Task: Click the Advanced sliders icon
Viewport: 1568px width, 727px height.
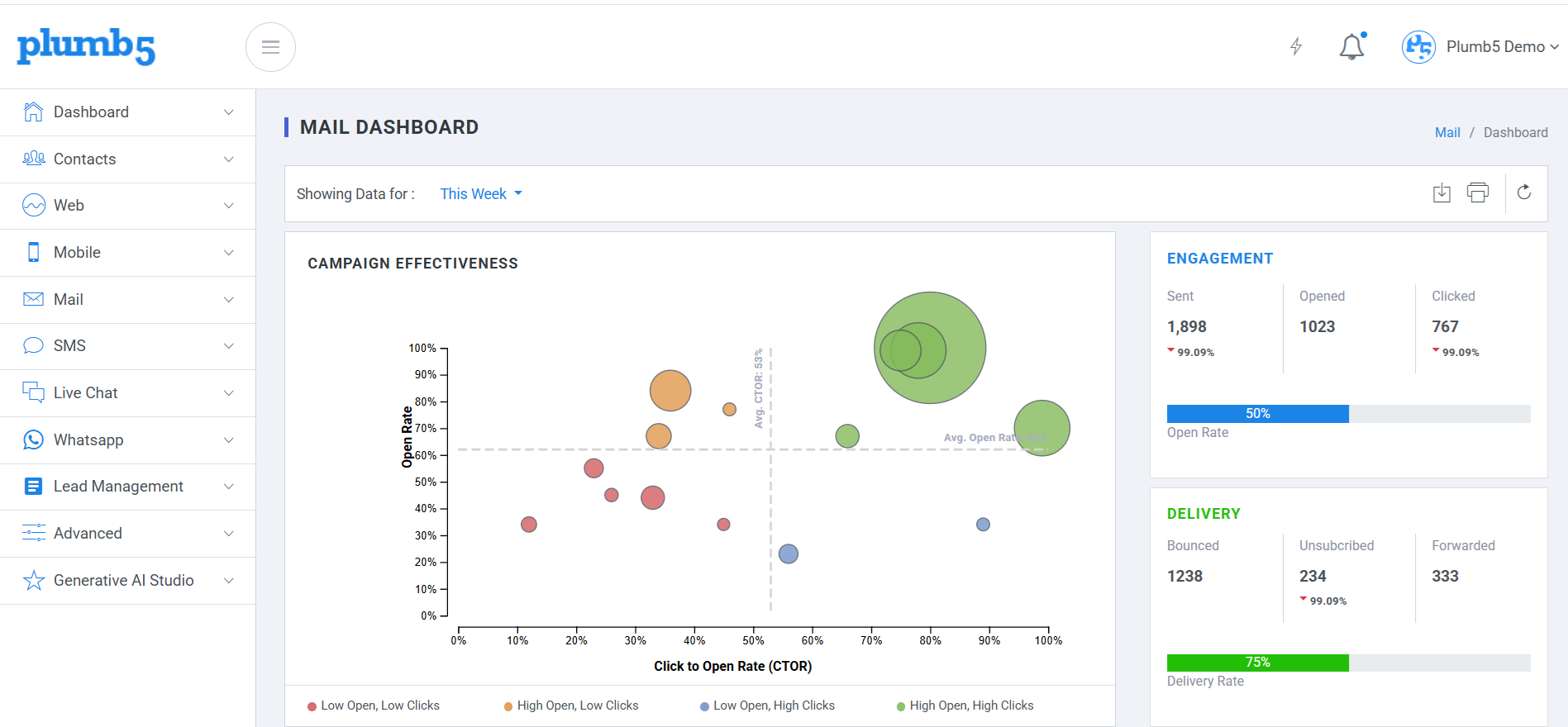Action: coord(33,533)
